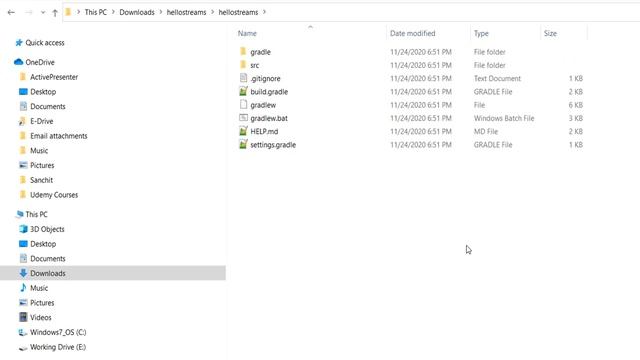Click the Documents icon under OneDrive
The image size is (640, 360).
(23, 106)
